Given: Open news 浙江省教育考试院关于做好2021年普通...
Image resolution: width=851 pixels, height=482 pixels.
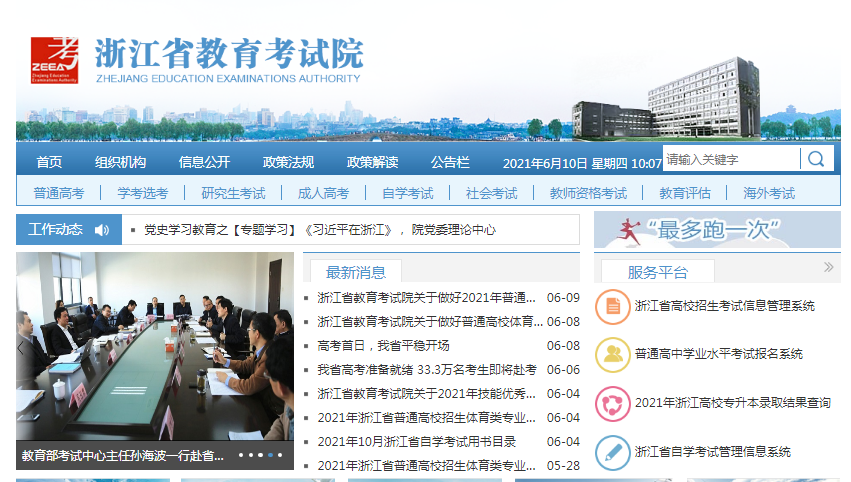Looking at the screenshot, I should pyautogui.click(x=427, y=297).
